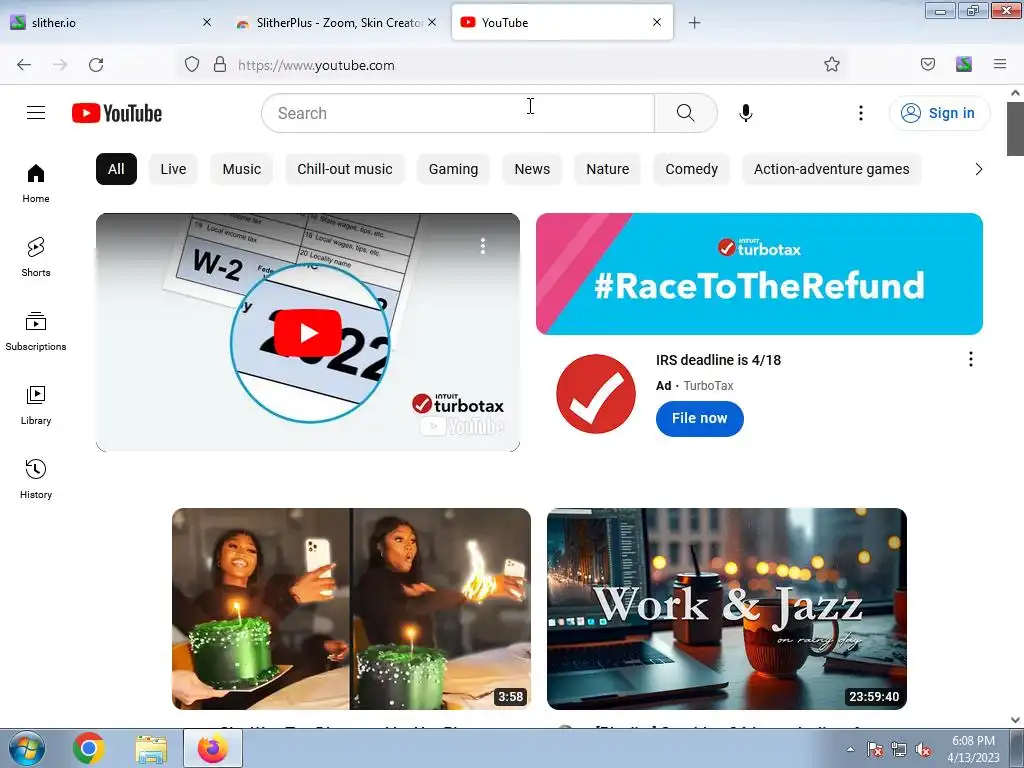Open ad options on the W-2 video
This screenshot has width=1024, height=768.
[x=483, y=246]
